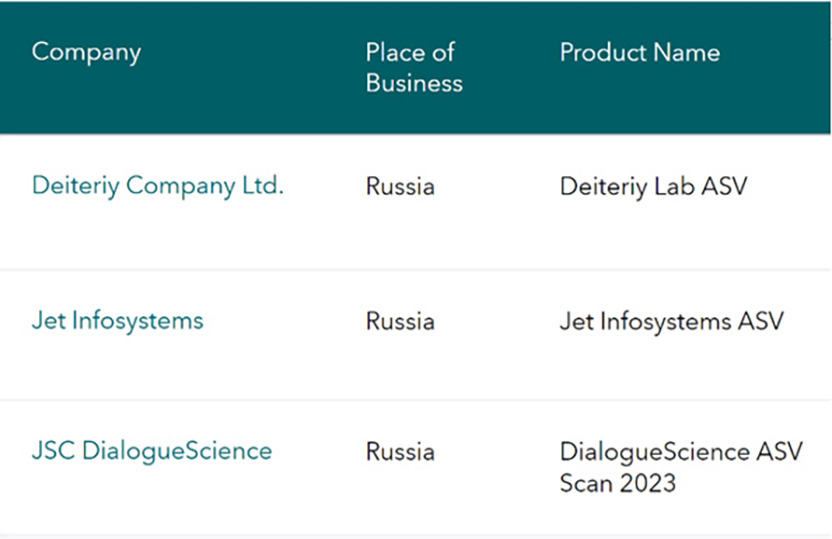Select the DialogueScience ASV product name

click(x=681, y=467)
